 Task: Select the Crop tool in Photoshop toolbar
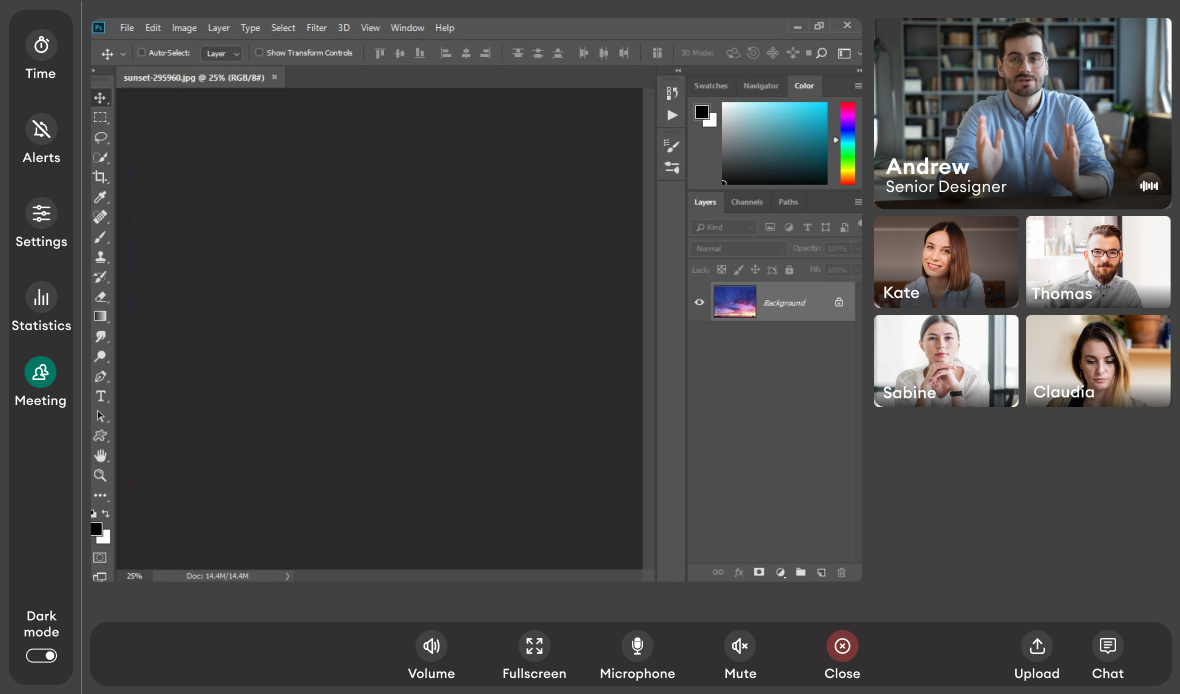click(100, 177)
